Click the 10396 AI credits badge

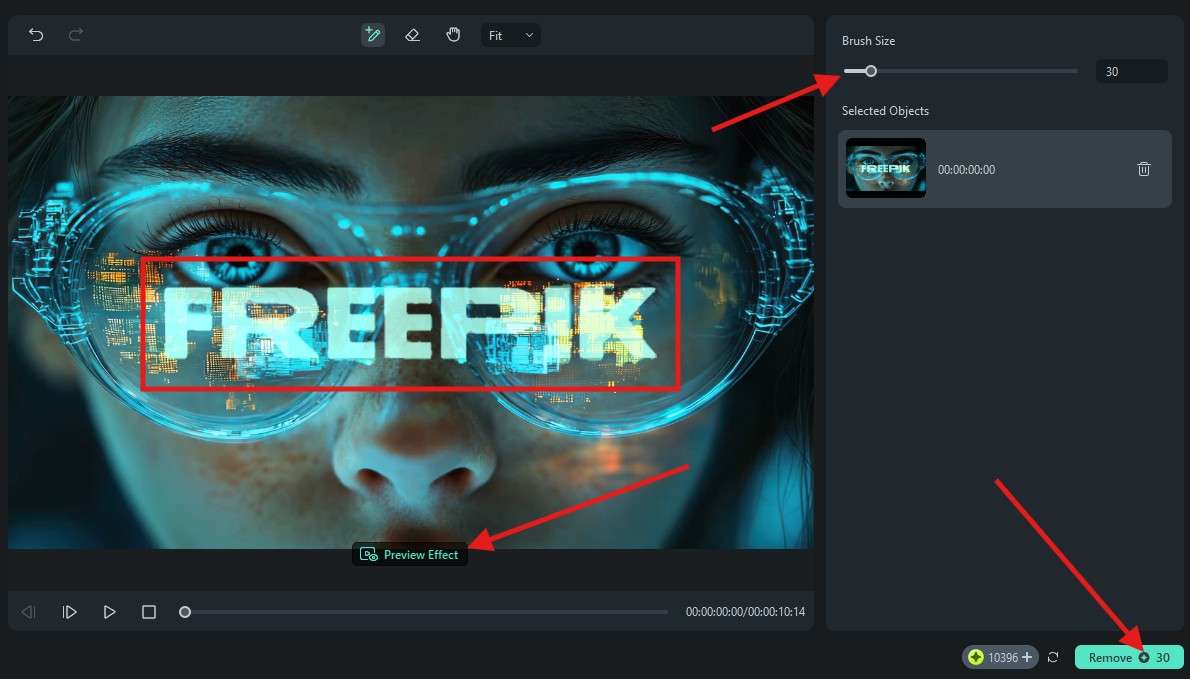1000,657
